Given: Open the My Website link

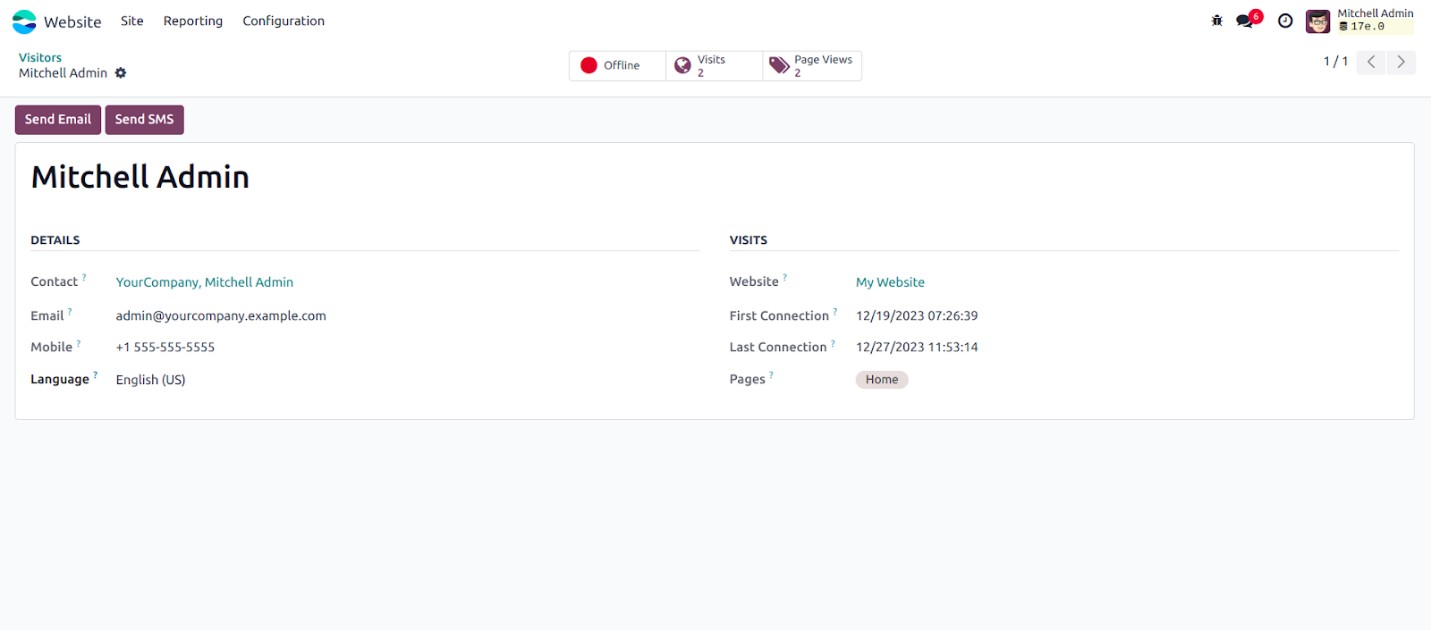Looking at the screenshot, I should [890, 282].
